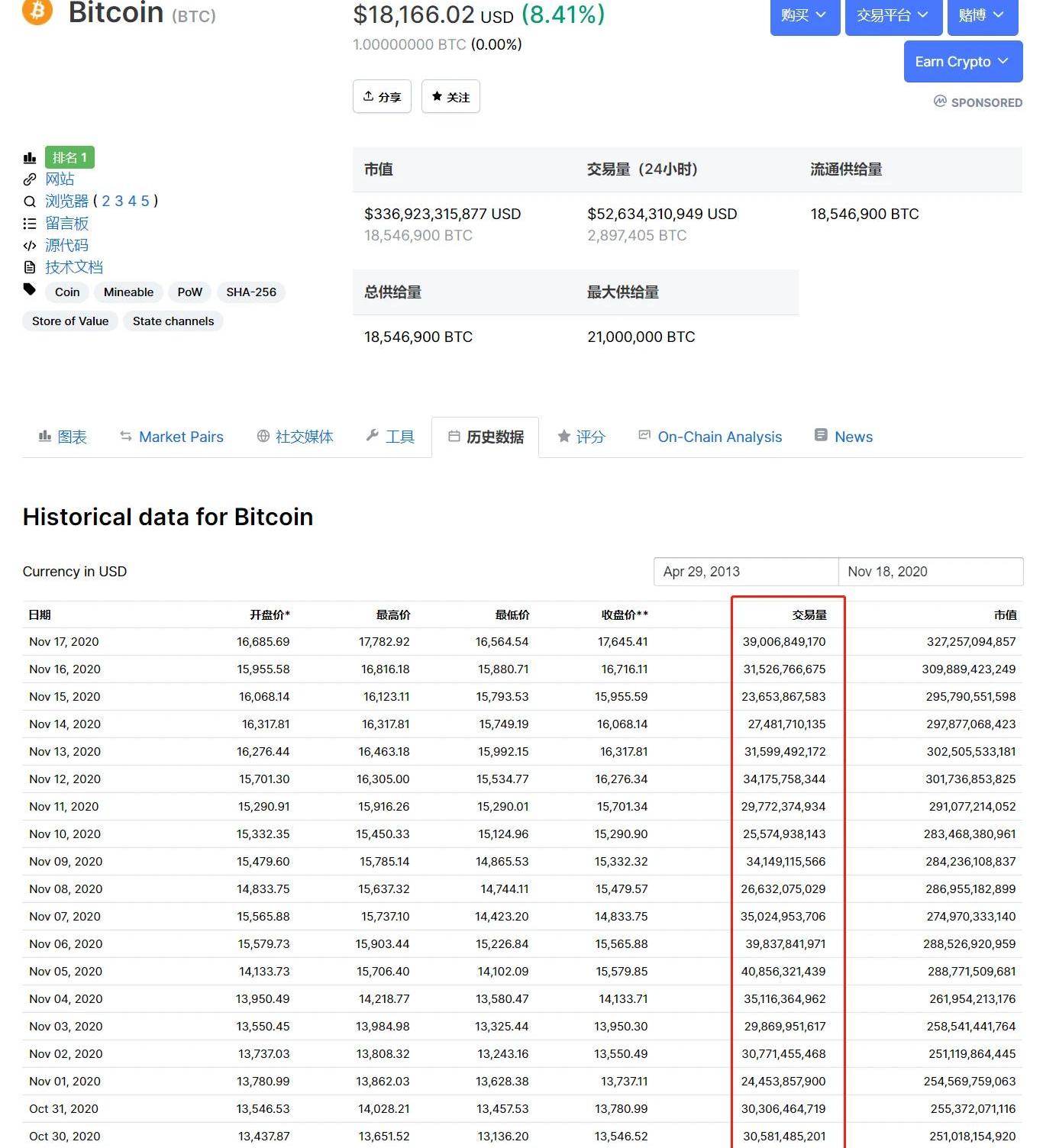The image size is (1043, 1148).
Task: Click the Bitcoin logo icon
Action: pos(37,11)
